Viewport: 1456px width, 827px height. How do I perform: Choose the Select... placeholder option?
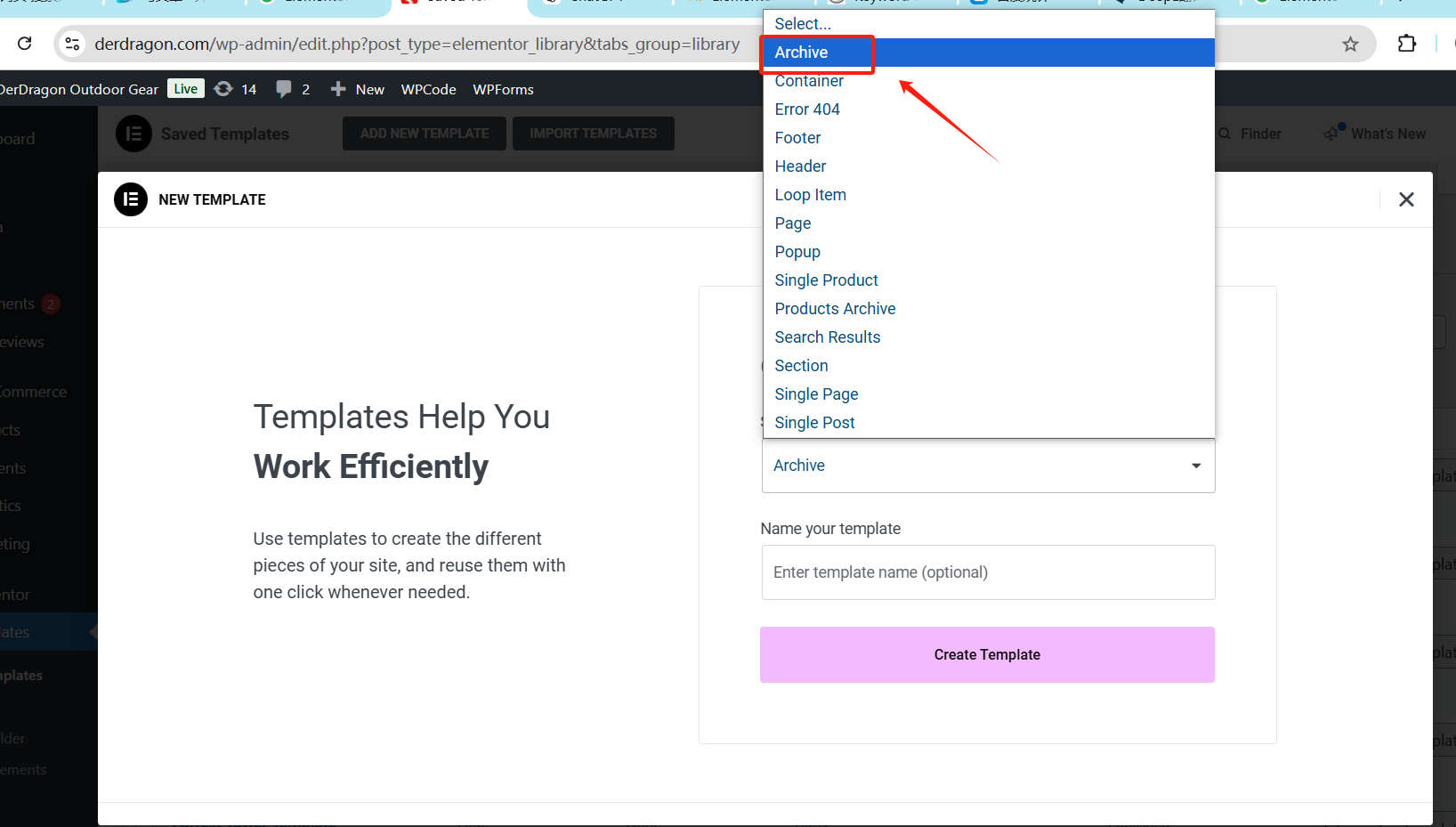coord(989,24)
